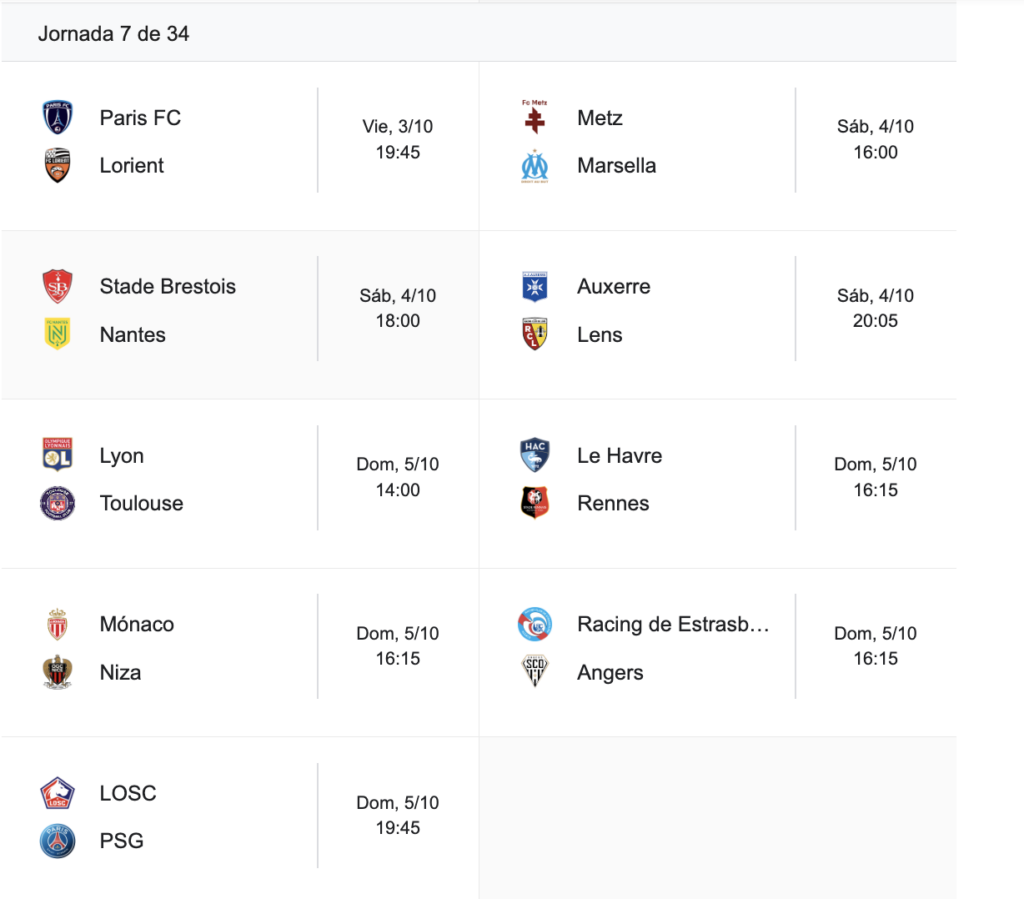Select the Mónaco team crest

coord(57,624)
